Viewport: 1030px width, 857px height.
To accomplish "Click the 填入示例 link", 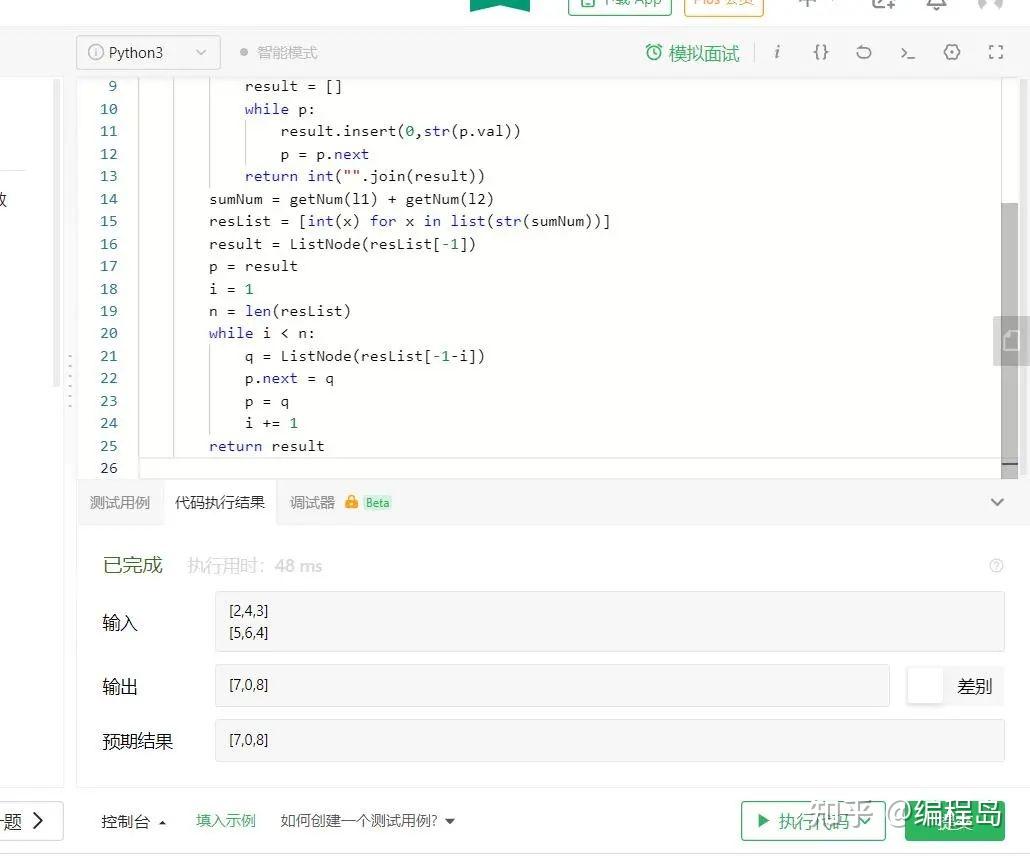I will tap(225, 820).
